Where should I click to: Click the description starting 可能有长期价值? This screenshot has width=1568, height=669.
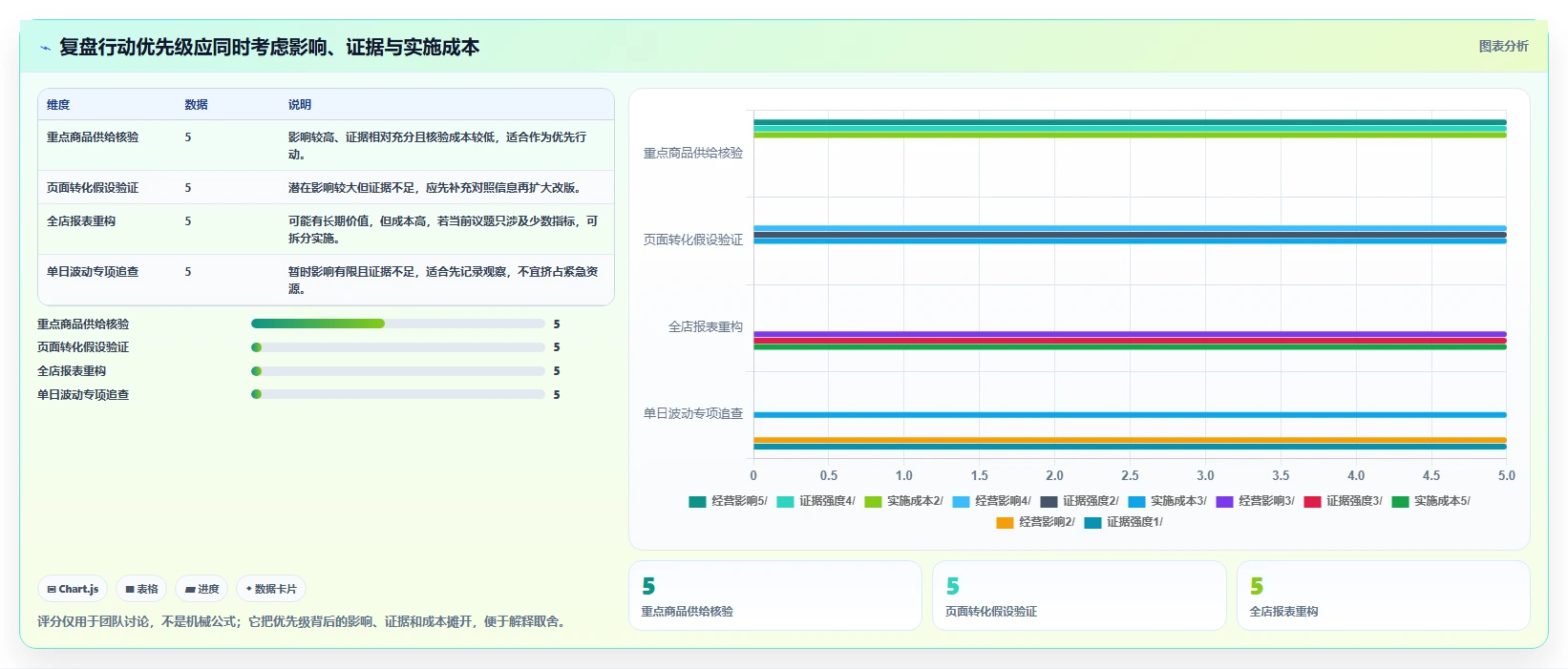(x=443, y=230)
